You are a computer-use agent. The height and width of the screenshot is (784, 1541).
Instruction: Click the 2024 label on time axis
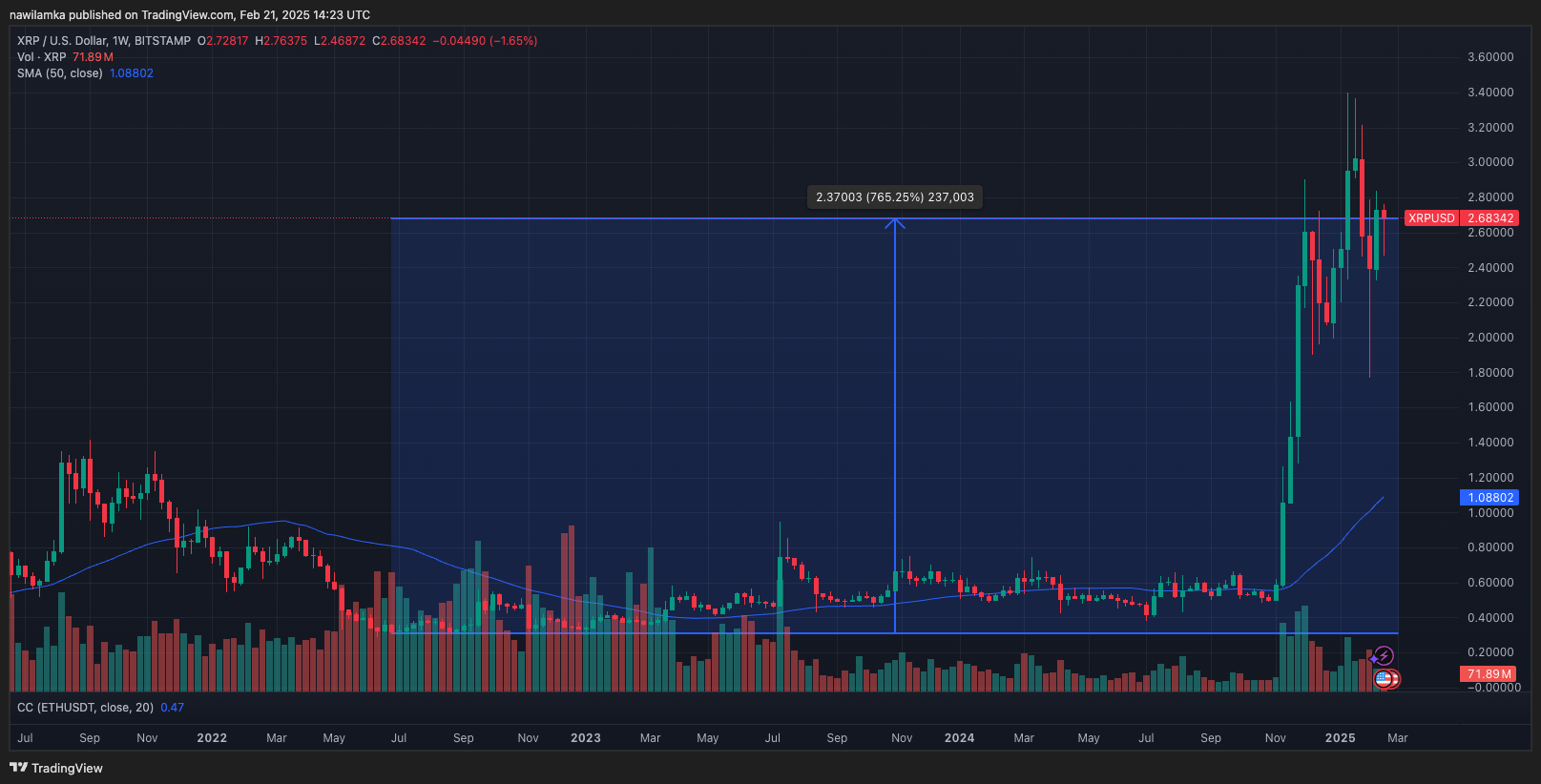pos(960,738)
